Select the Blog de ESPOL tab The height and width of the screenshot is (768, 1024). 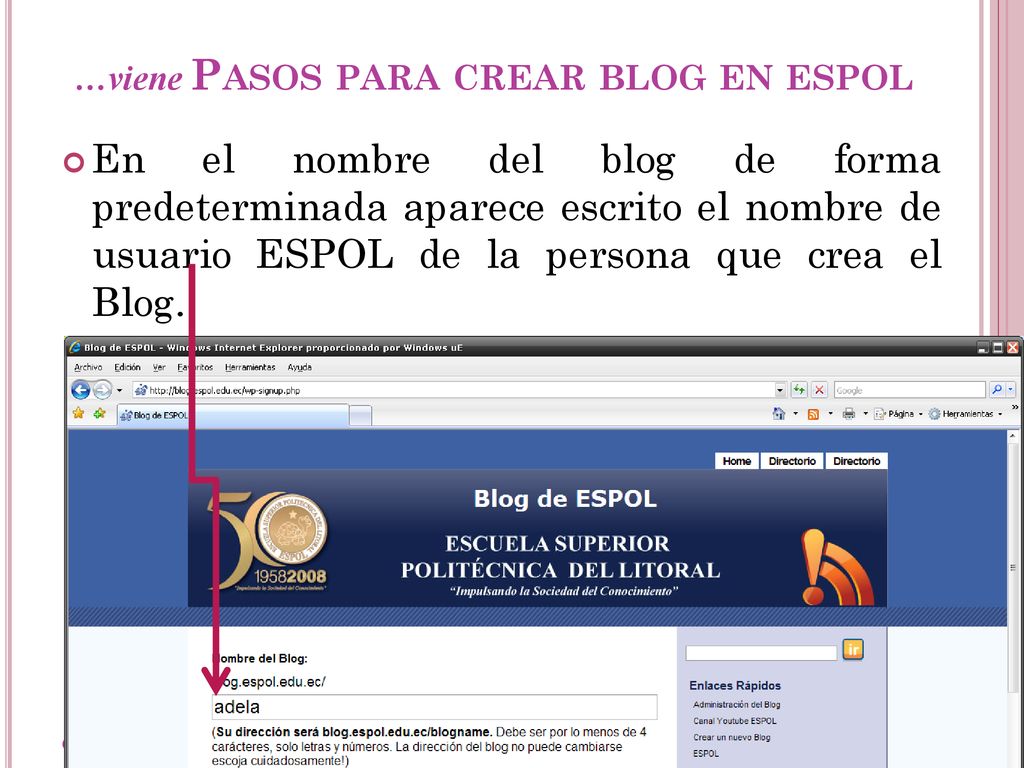232,415
